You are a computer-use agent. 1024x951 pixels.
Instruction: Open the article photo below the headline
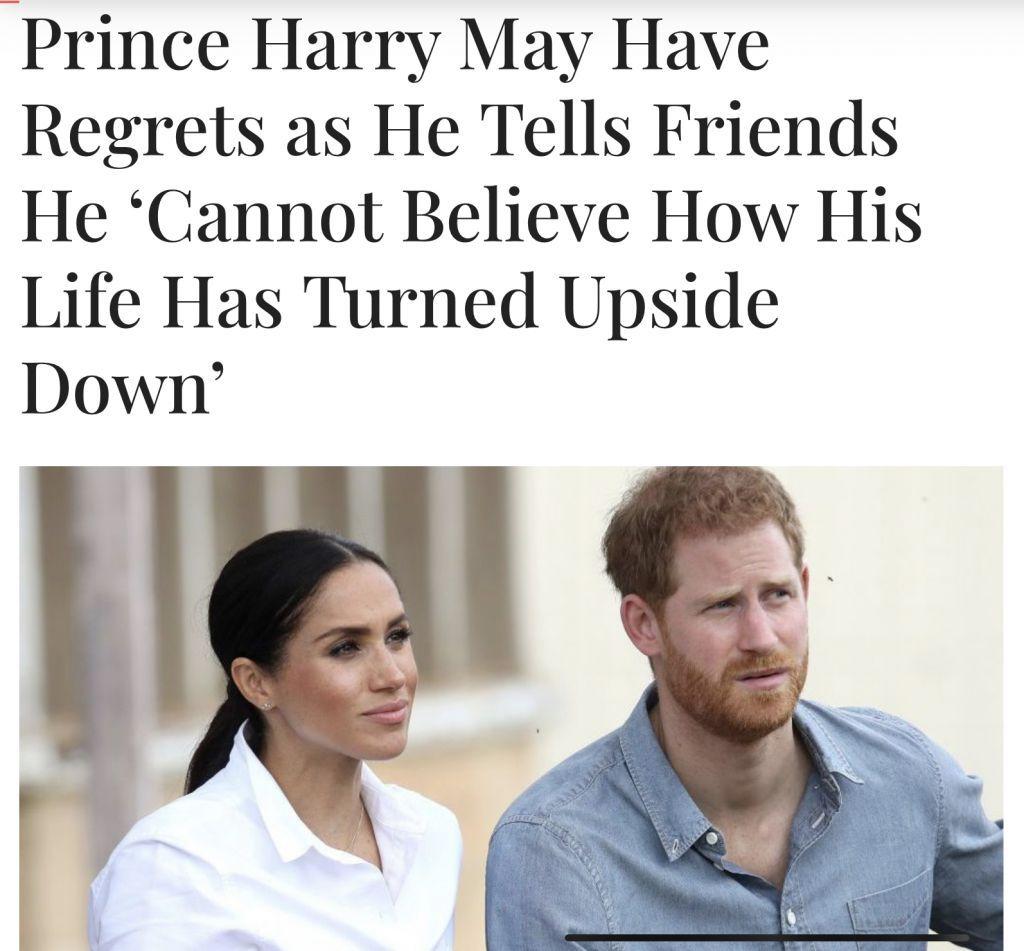511,708
